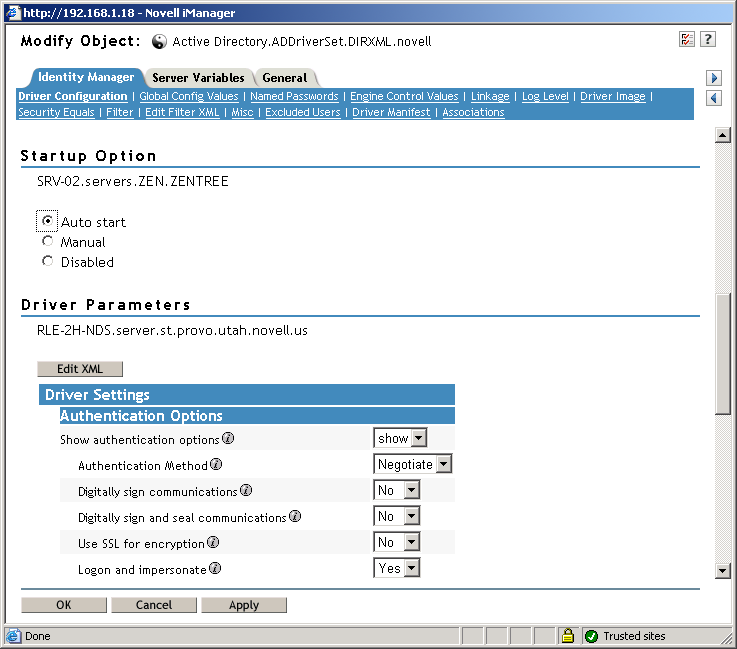Viewport: 737px width, 649px height.
Task: Switch to the Identity Manager tab
Action: 86,77
